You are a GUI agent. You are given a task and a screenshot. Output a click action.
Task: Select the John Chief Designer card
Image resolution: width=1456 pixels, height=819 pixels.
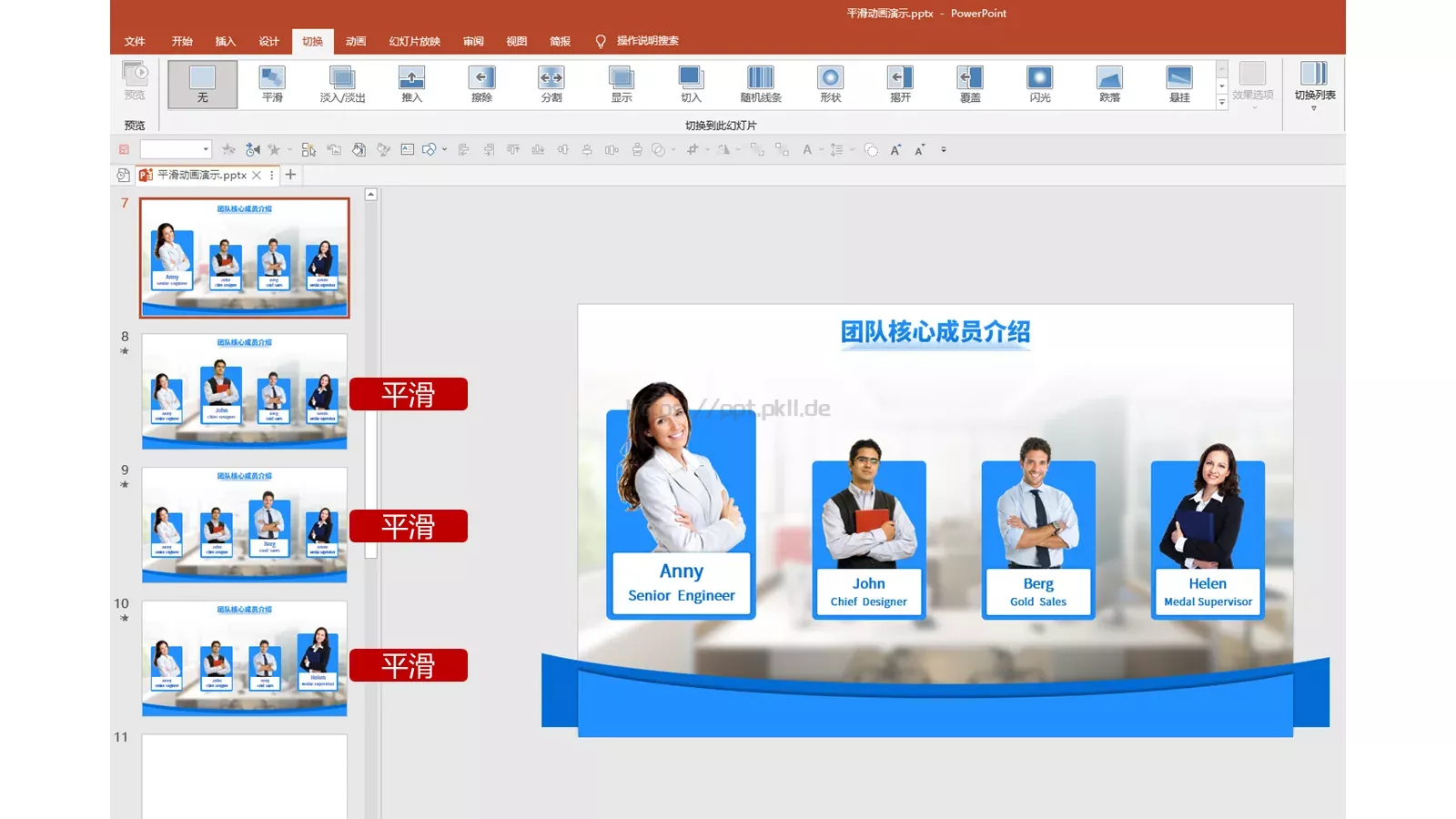point(869,530)
